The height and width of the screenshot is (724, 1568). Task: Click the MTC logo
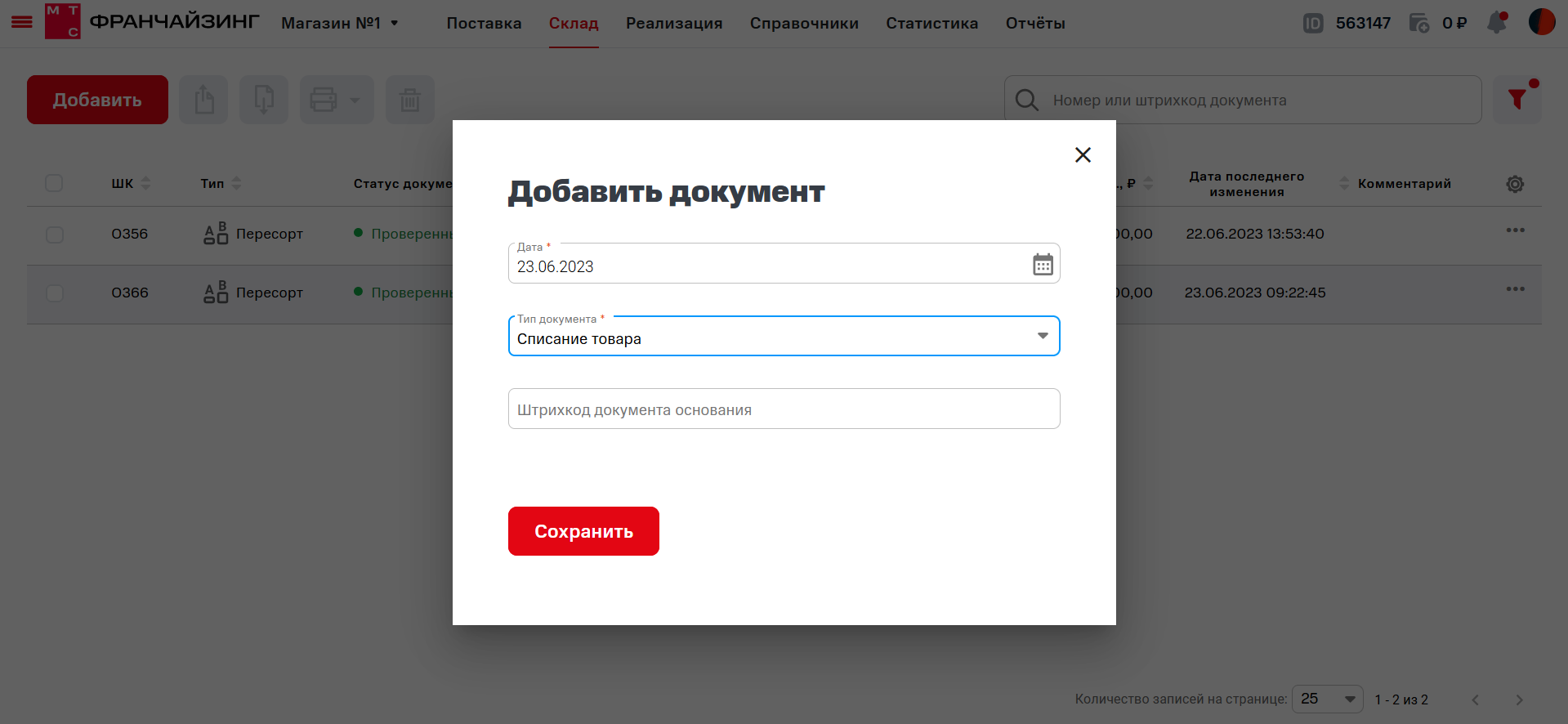(x=63, y=21)
